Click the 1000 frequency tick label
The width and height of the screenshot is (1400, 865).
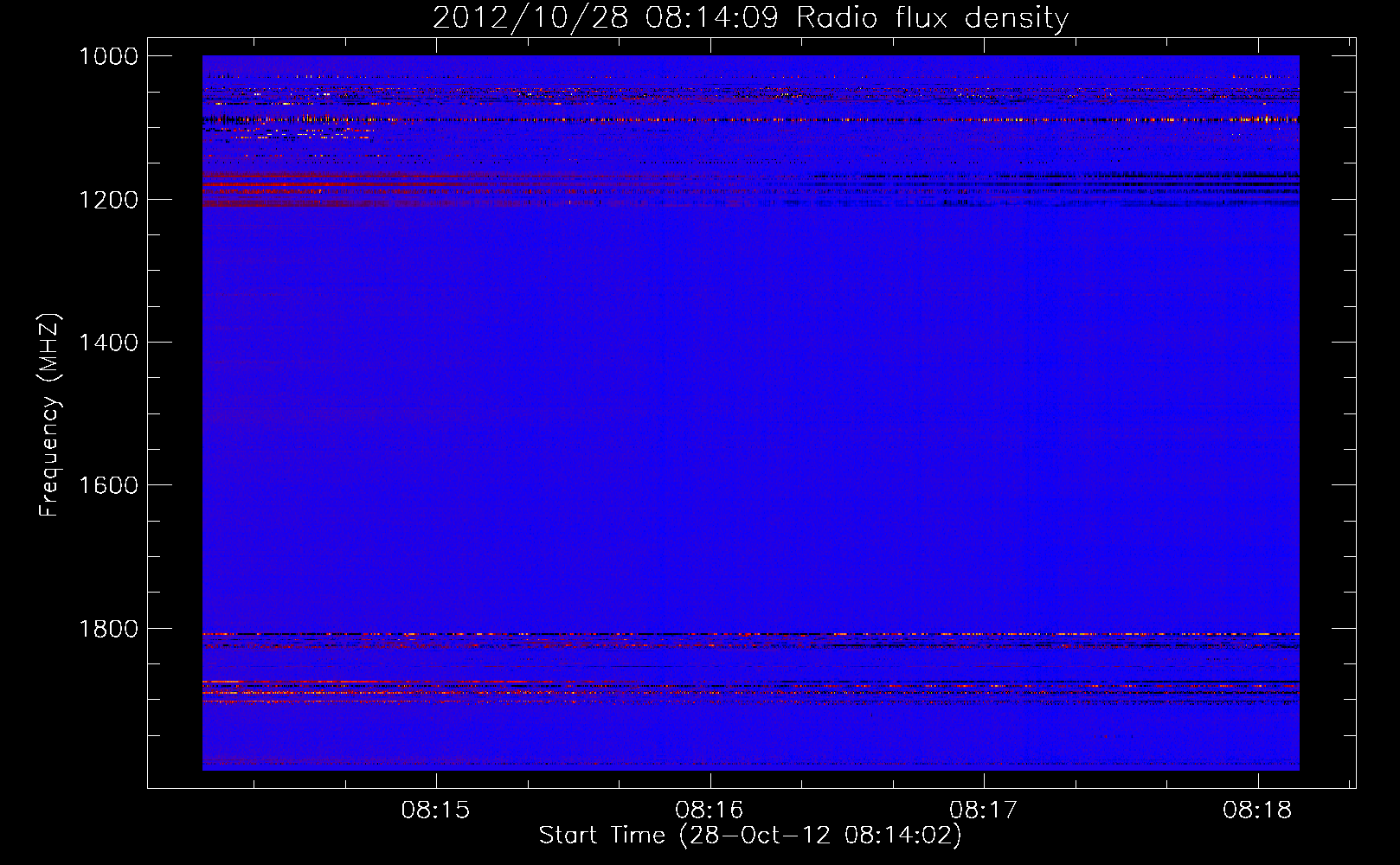tap(108, 56)
